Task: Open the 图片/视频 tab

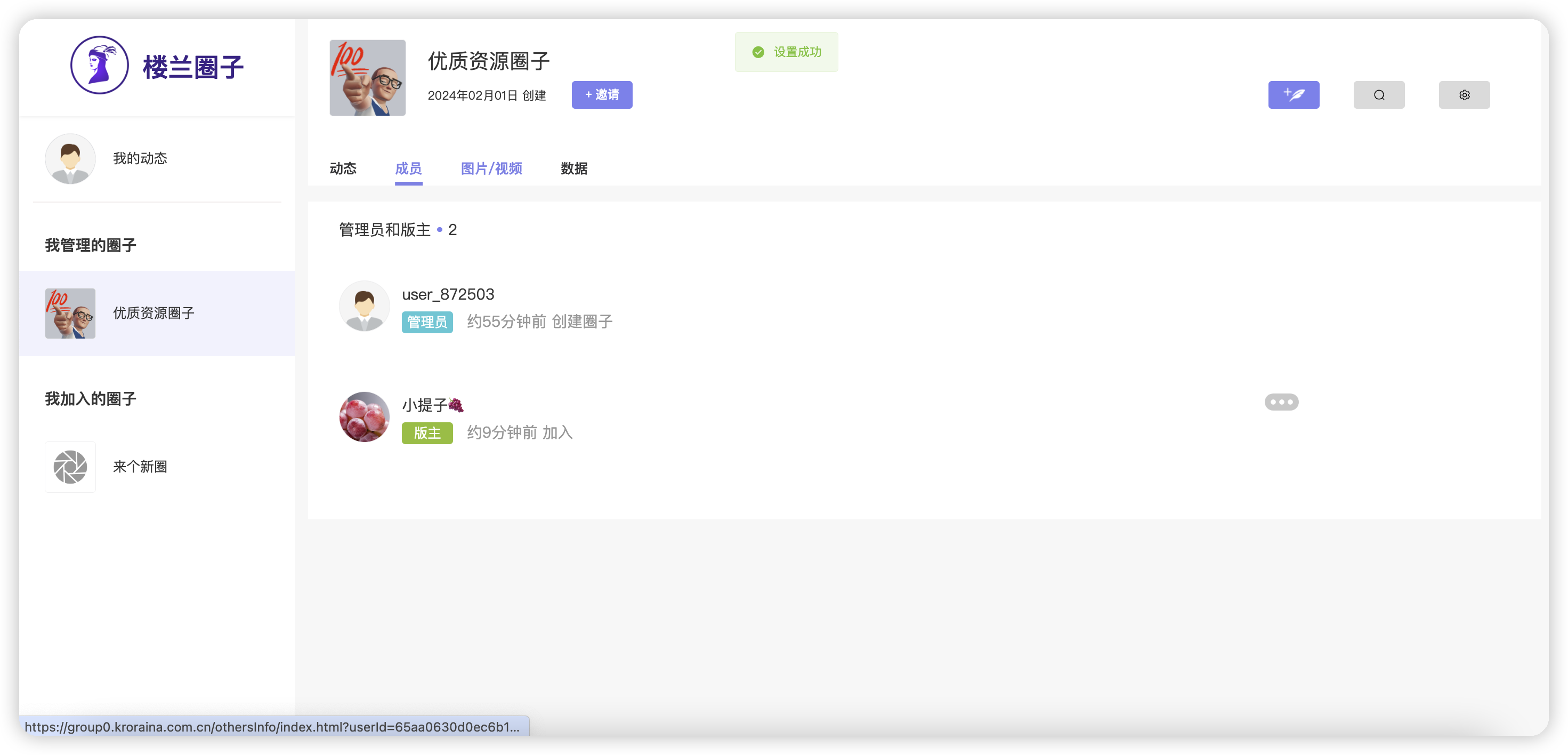Action: click(x=491, y=168)
